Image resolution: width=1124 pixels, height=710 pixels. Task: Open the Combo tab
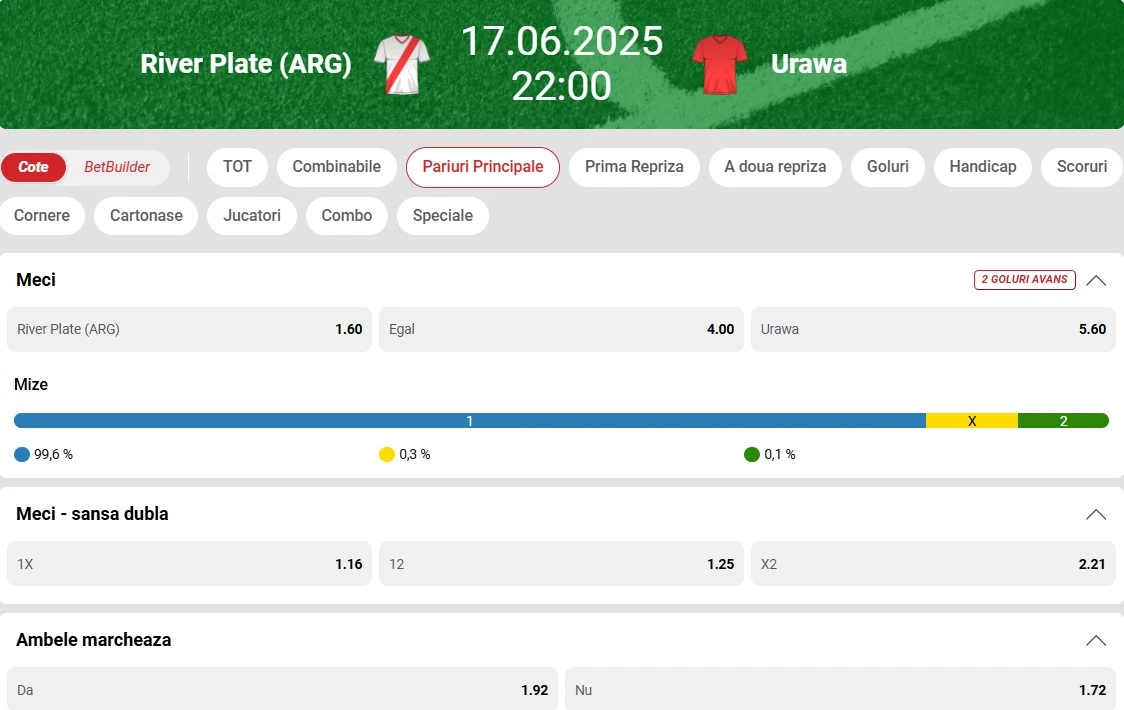347,216
